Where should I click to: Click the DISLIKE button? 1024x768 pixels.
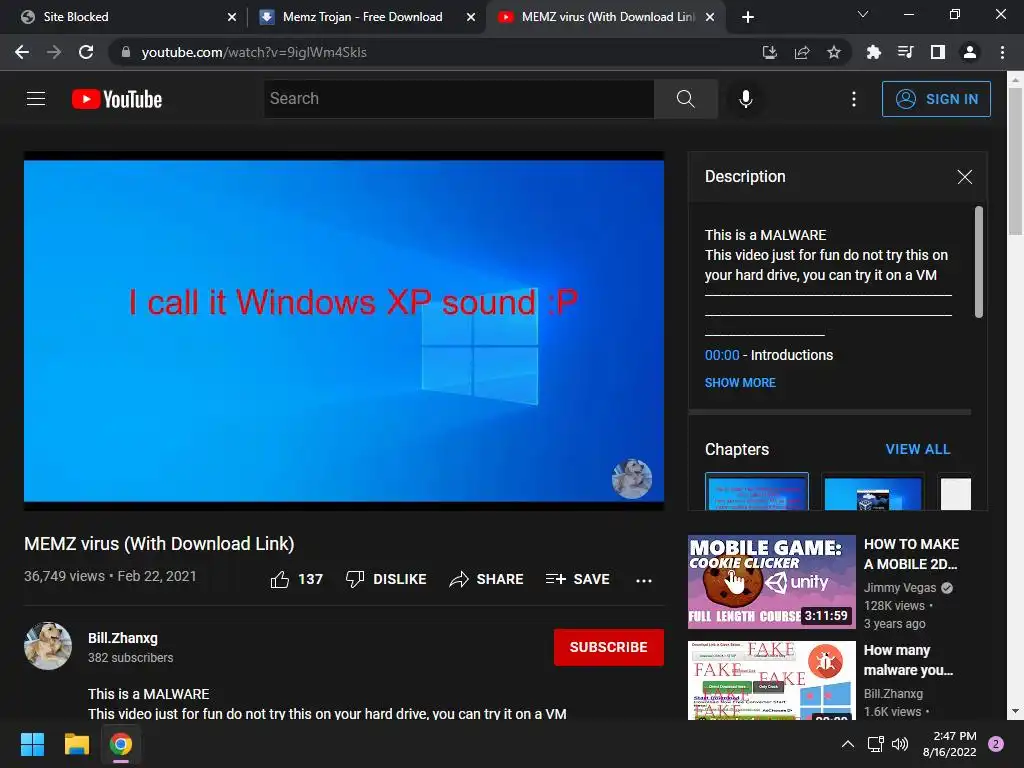pyautogui.click(x=386, y=579)
